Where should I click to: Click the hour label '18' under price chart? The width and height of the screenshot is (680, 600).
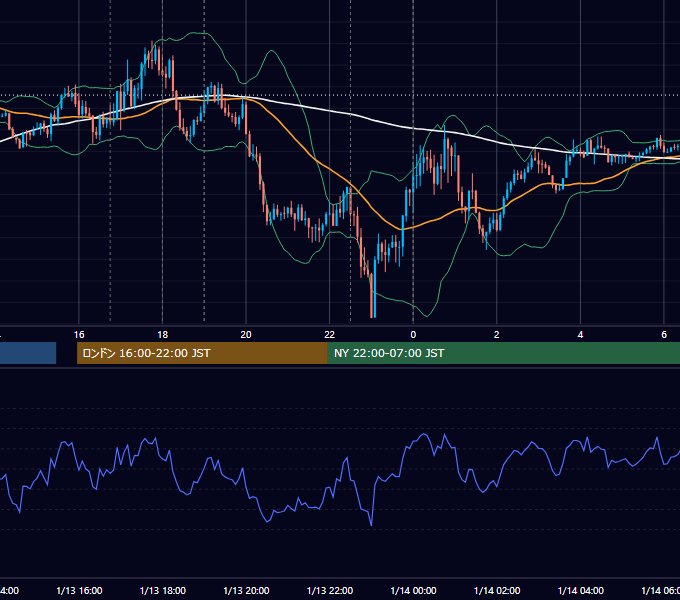(163, 335)
